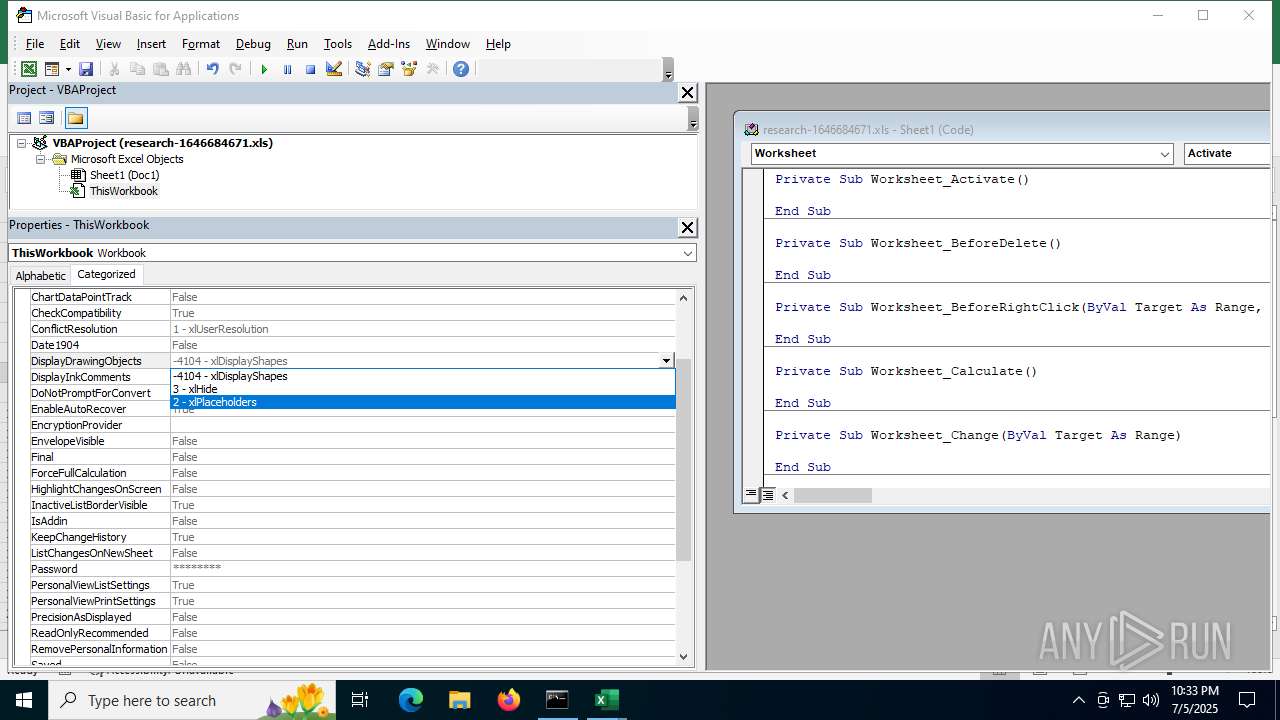Toggle Design Mode icon
Image resolution: width=1280 pixels, height=720 pixels.
pyautogui.click(x=334, y=69)
